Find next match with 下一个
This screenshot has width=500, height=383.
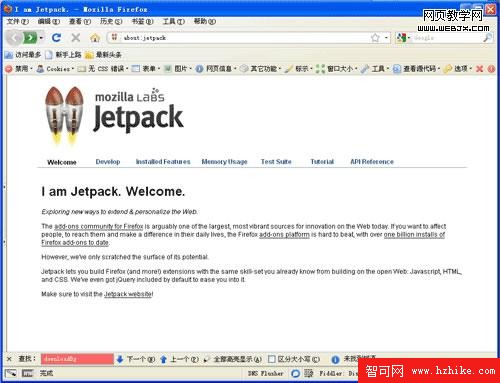[x=136, y=359]
